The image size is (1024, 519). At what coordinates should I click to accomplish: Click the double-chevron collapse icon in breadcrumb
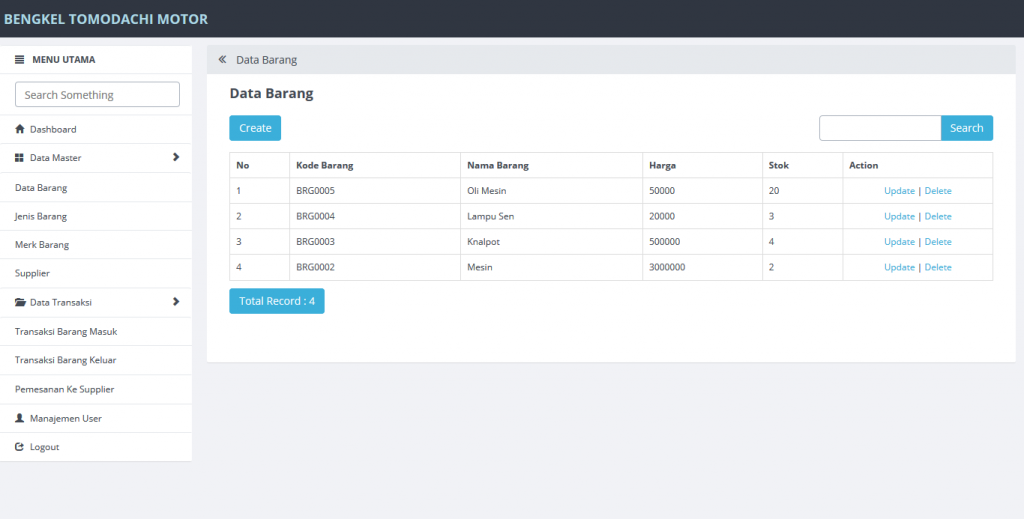coord(222,60)
